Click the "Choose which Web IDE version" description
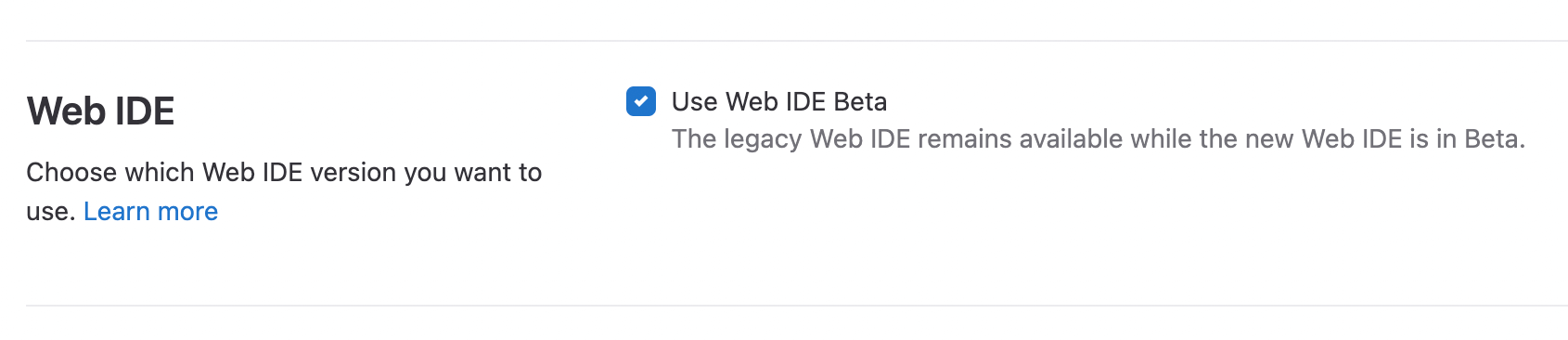The width and height of the screenshot is (1568, 340). point(284,191)
